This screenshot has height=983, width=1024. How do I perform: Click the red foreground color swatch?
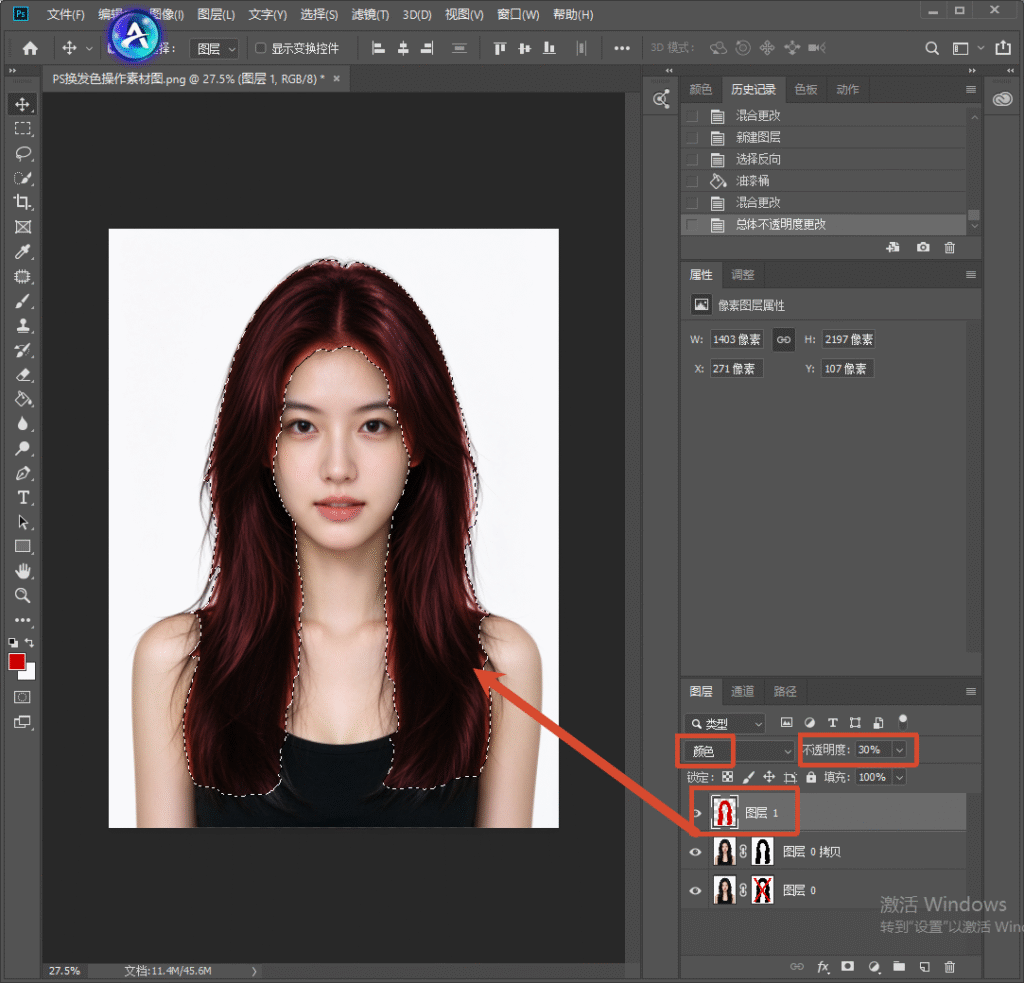pos(17,662)
